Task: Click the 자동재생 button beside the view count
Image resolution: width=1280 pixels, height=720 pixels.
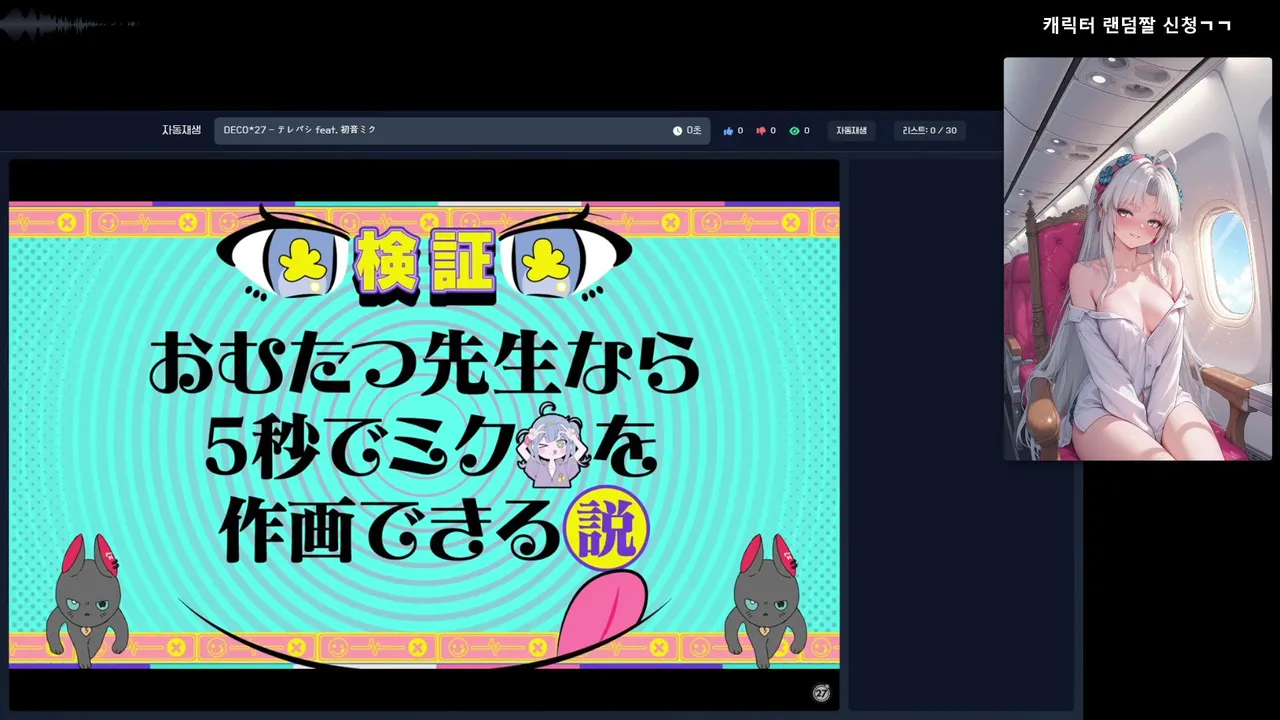Action: 851,131
